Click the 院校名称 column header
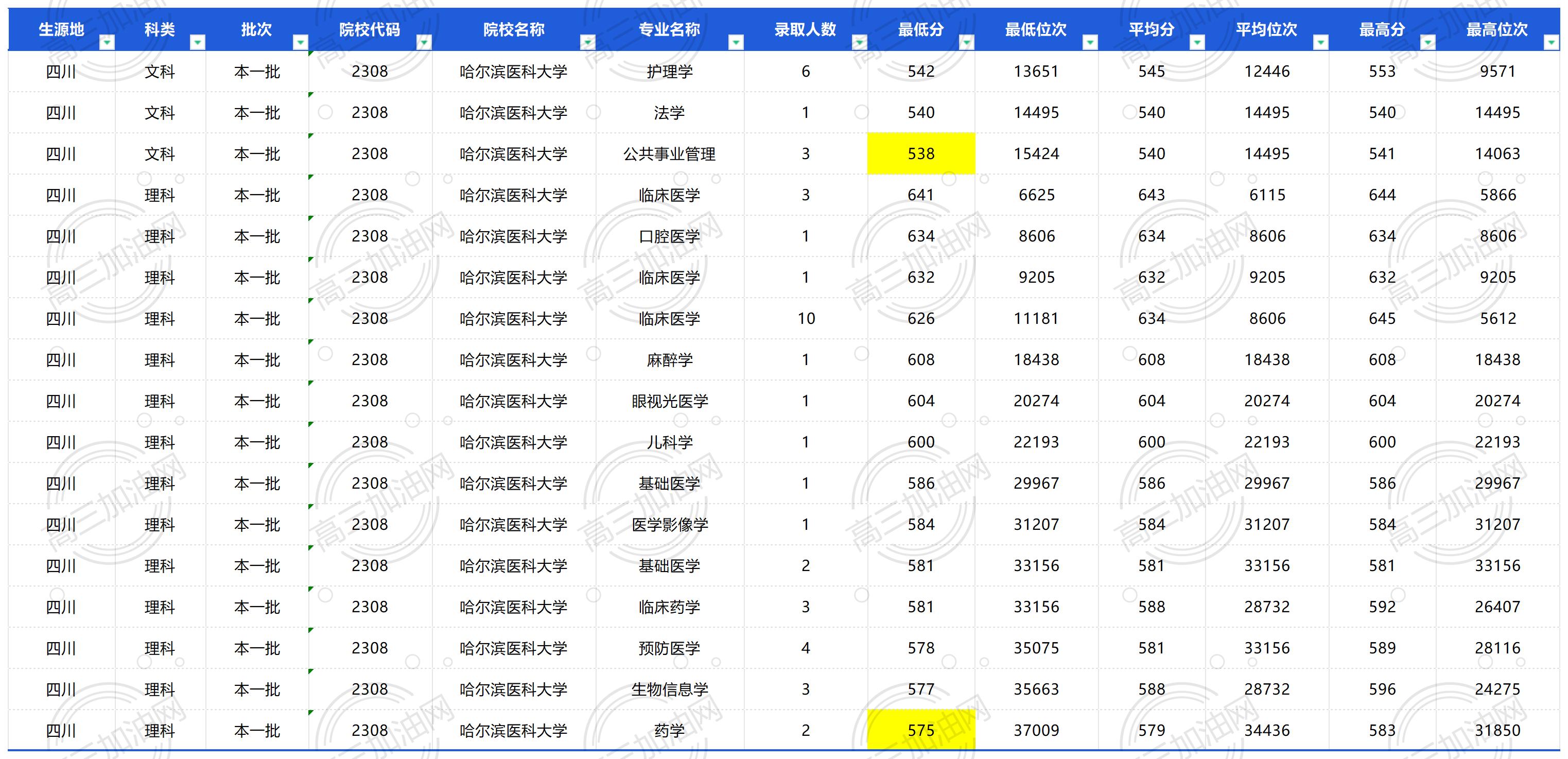 (514, 29)
